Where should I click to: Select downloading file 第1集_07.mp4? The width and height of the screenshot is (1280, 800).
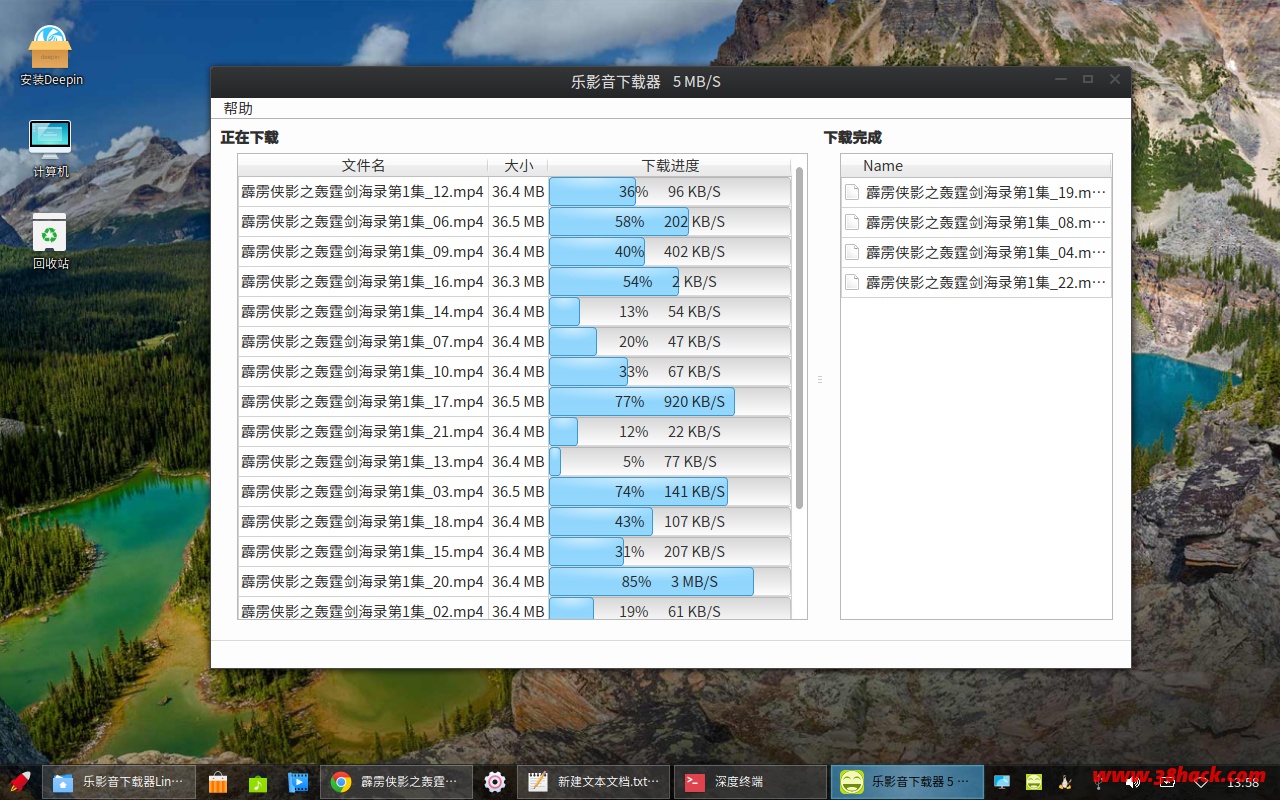click(362, 341)
